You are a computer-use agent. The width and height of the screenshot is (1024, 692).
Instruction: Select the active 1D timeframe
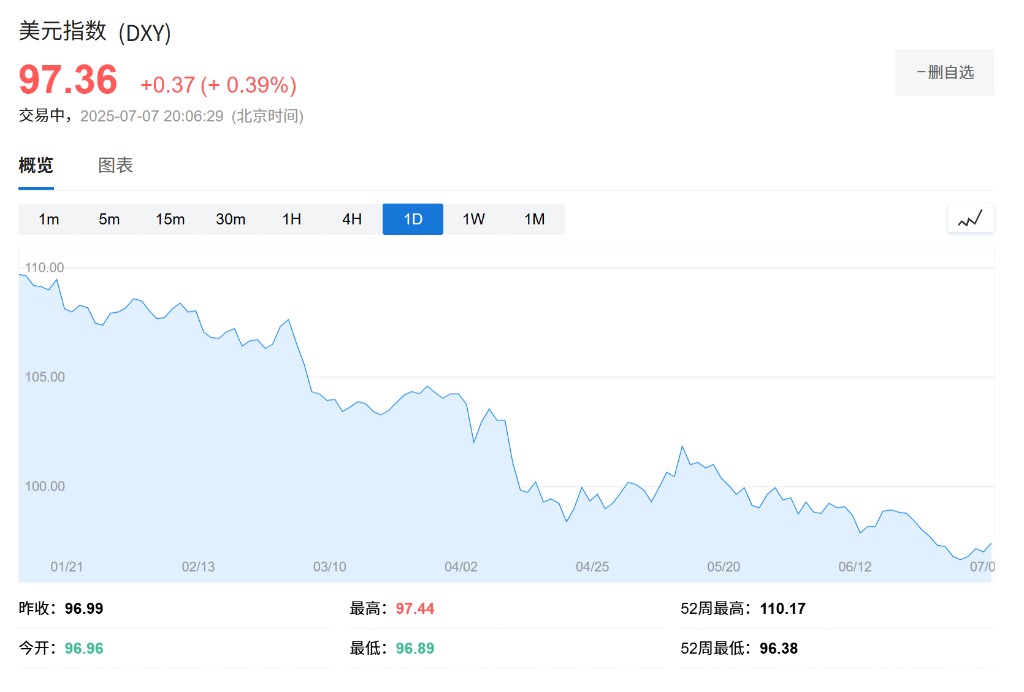point(413,219)
